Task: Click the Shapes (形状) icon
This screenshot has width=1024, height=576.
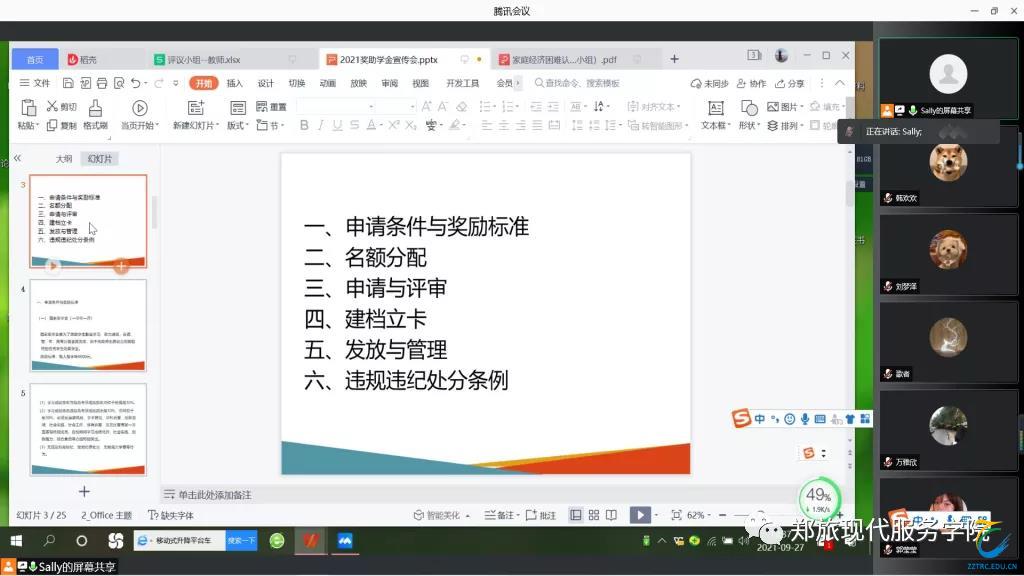Action: pyautogui.click(x=748, y=108)
